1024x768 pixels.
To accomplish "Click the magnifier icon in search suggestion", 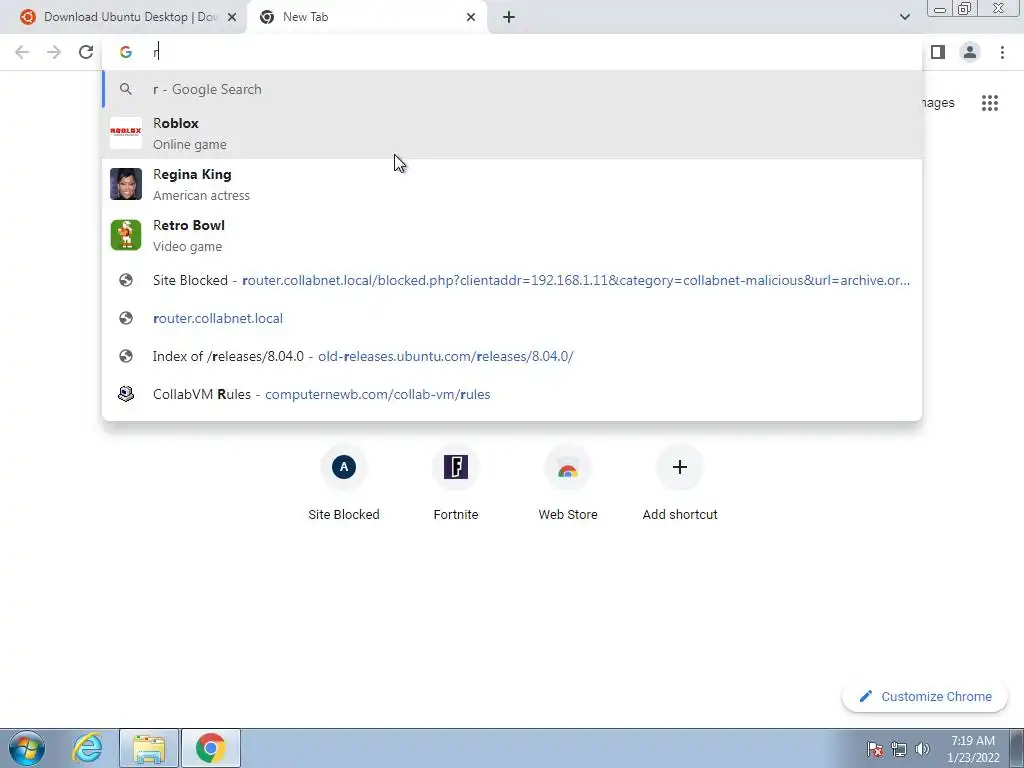I will coord(125,89).
